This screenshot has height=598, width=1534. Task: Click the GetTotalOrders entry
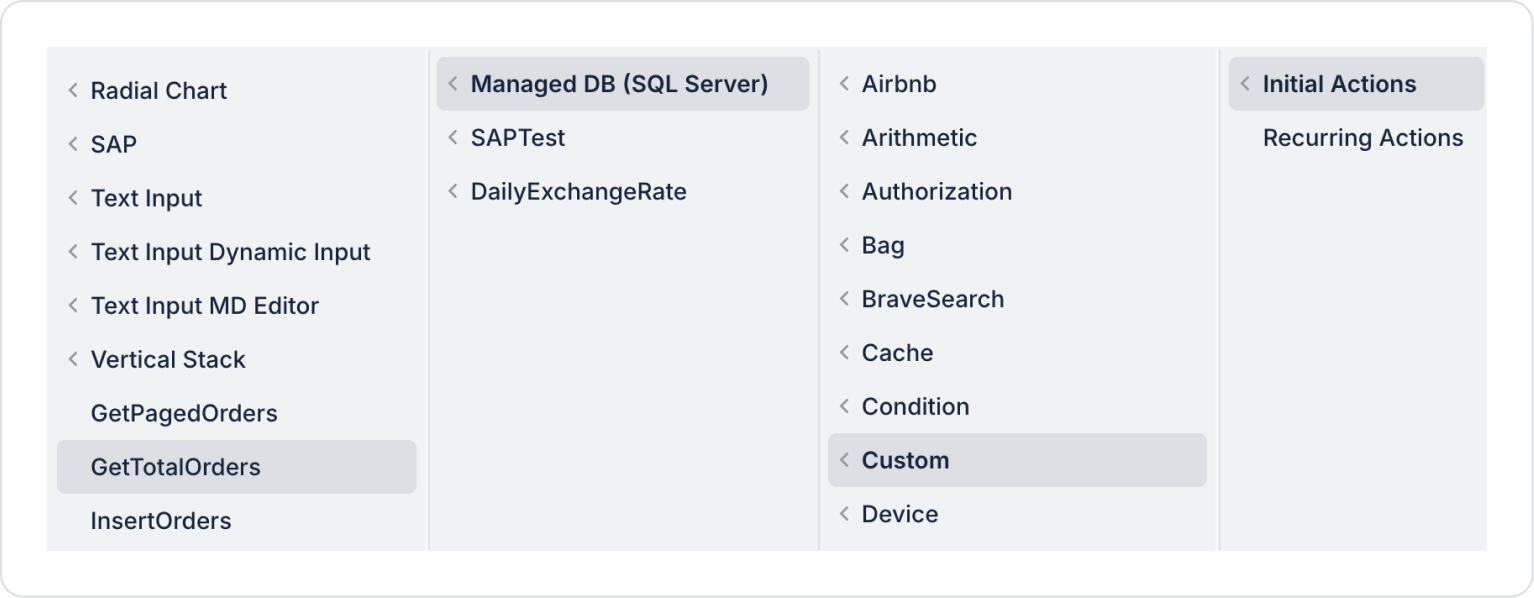pos(176,467)
